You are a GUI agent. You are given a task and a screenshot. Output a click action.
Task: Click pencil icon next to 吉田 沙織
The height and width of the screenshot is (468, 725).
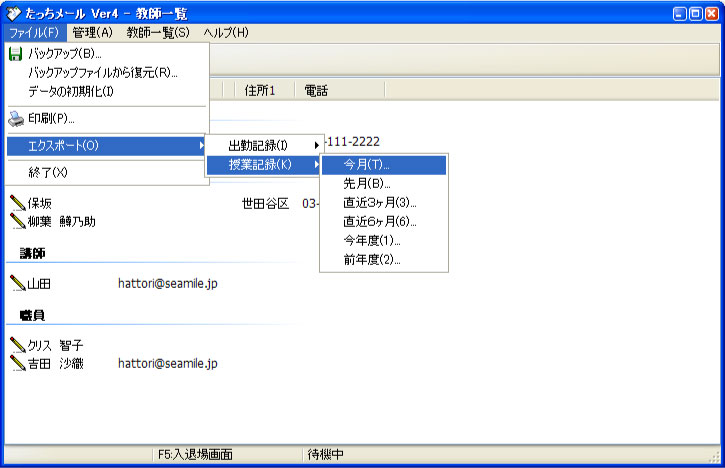18,363
